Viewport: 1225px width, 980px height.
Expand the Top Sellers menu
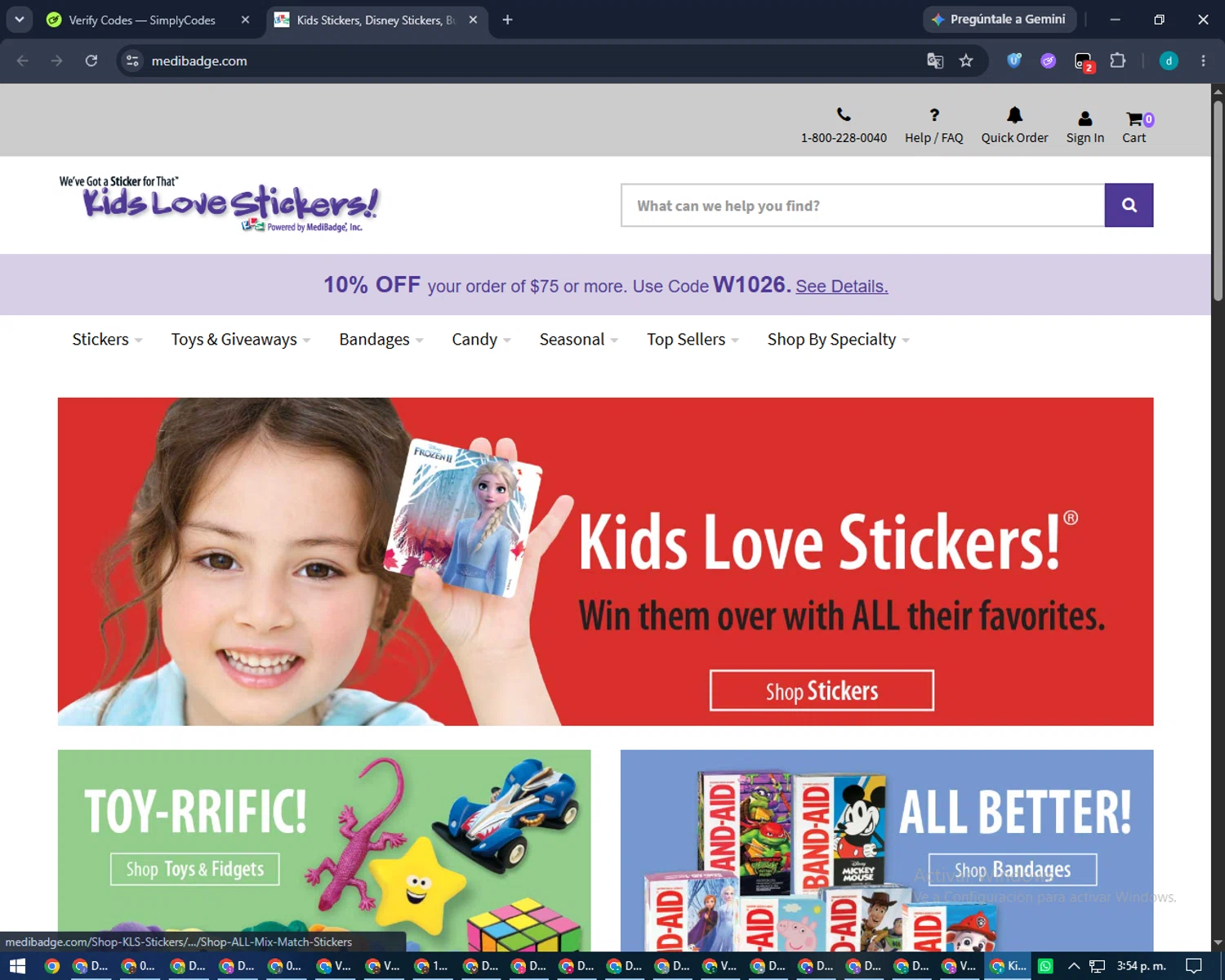693,339
